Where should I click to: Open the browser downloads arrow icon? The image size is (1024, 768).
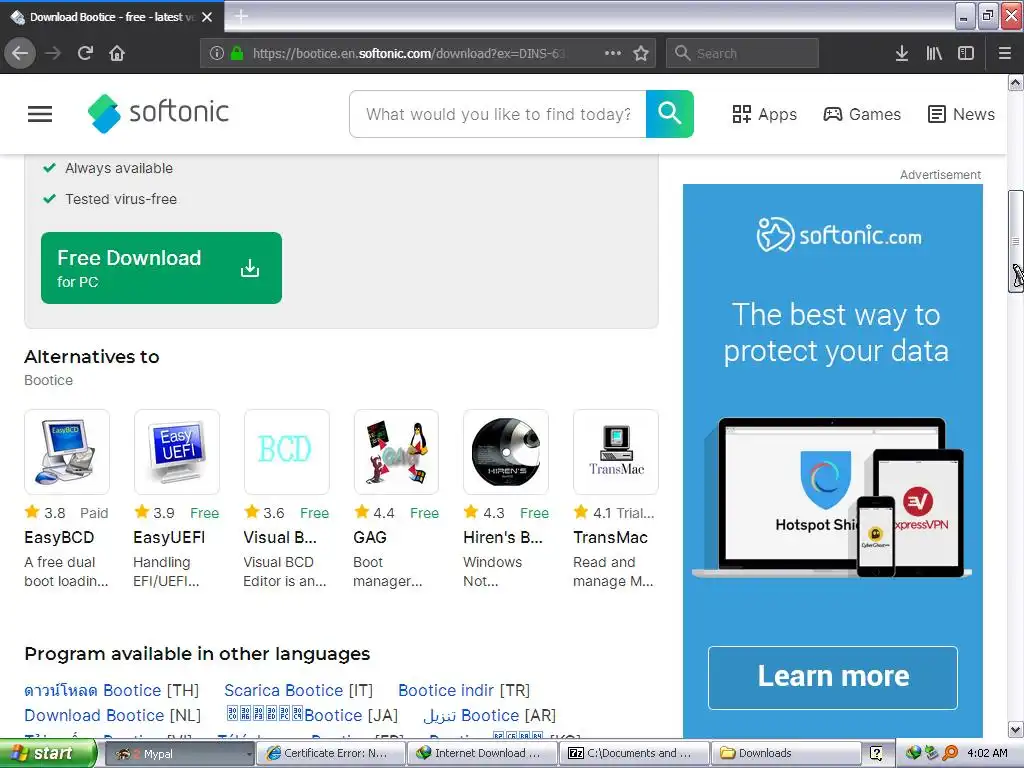tap(902, 53)
